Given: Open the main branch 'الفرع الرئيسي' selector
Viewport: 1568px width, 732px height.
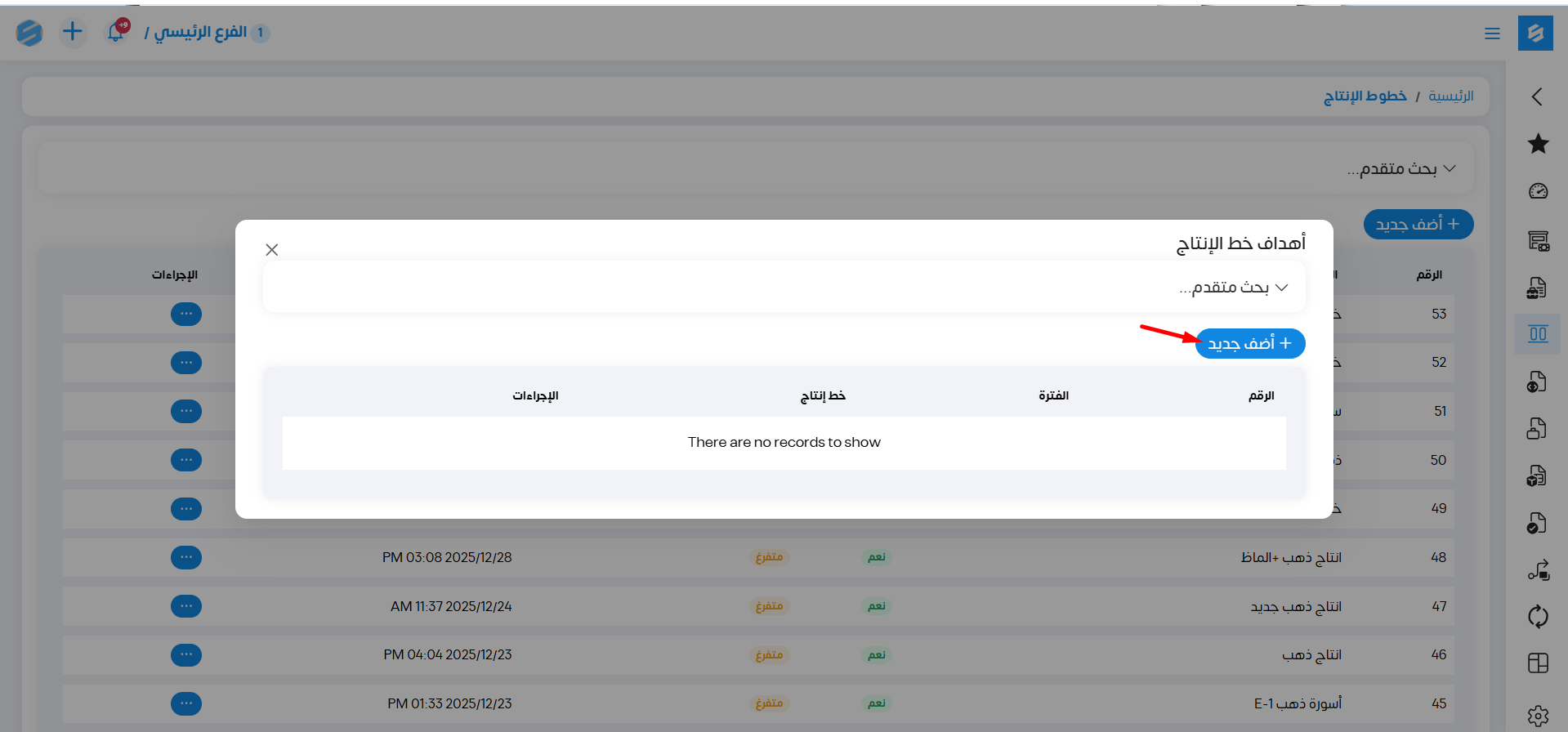Looking at the screenshot, I should pos(201,33).
